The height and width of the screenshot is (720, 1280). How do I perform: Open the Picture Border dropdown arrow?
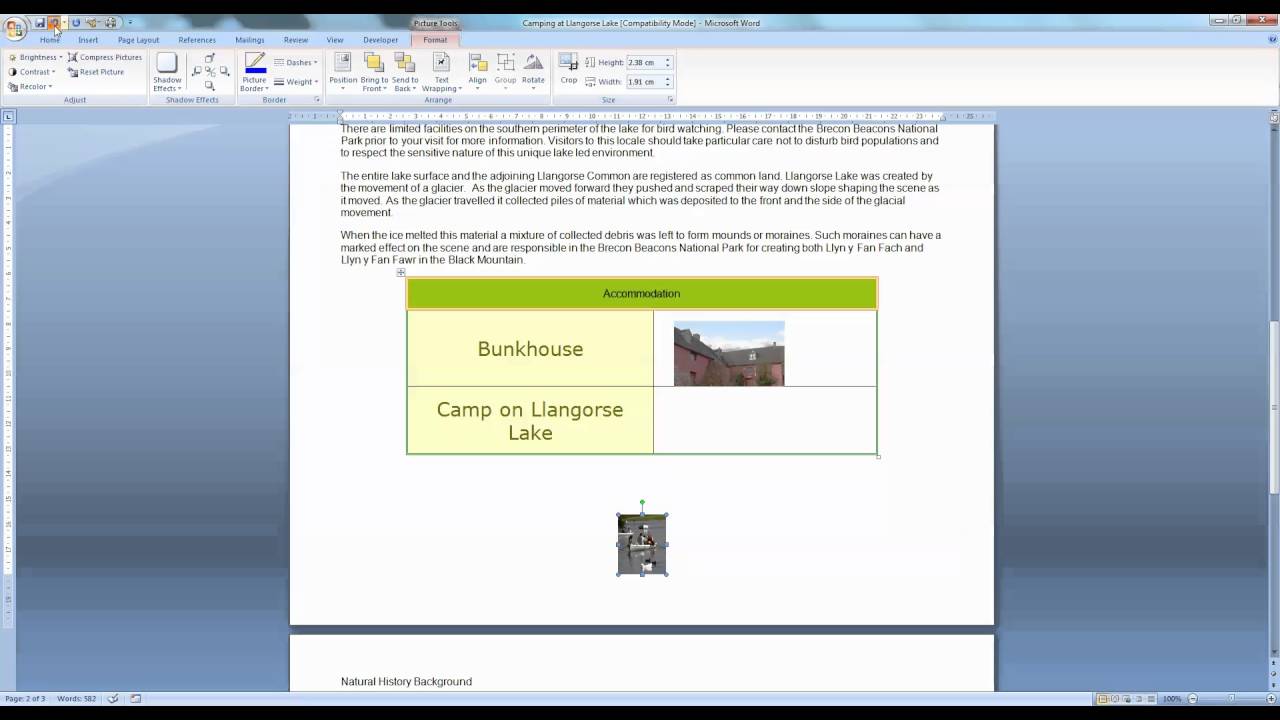255,85
